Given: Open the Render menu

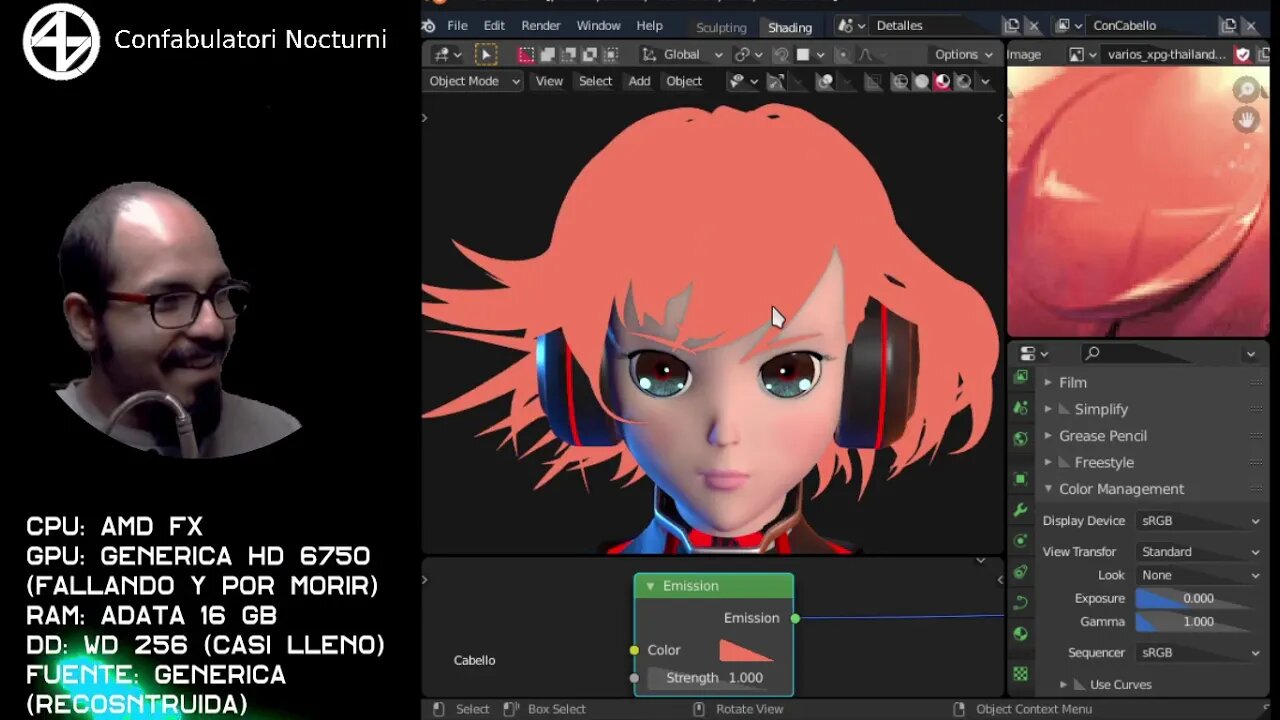Looking at the screenshot, I should (x=541, y=26).
